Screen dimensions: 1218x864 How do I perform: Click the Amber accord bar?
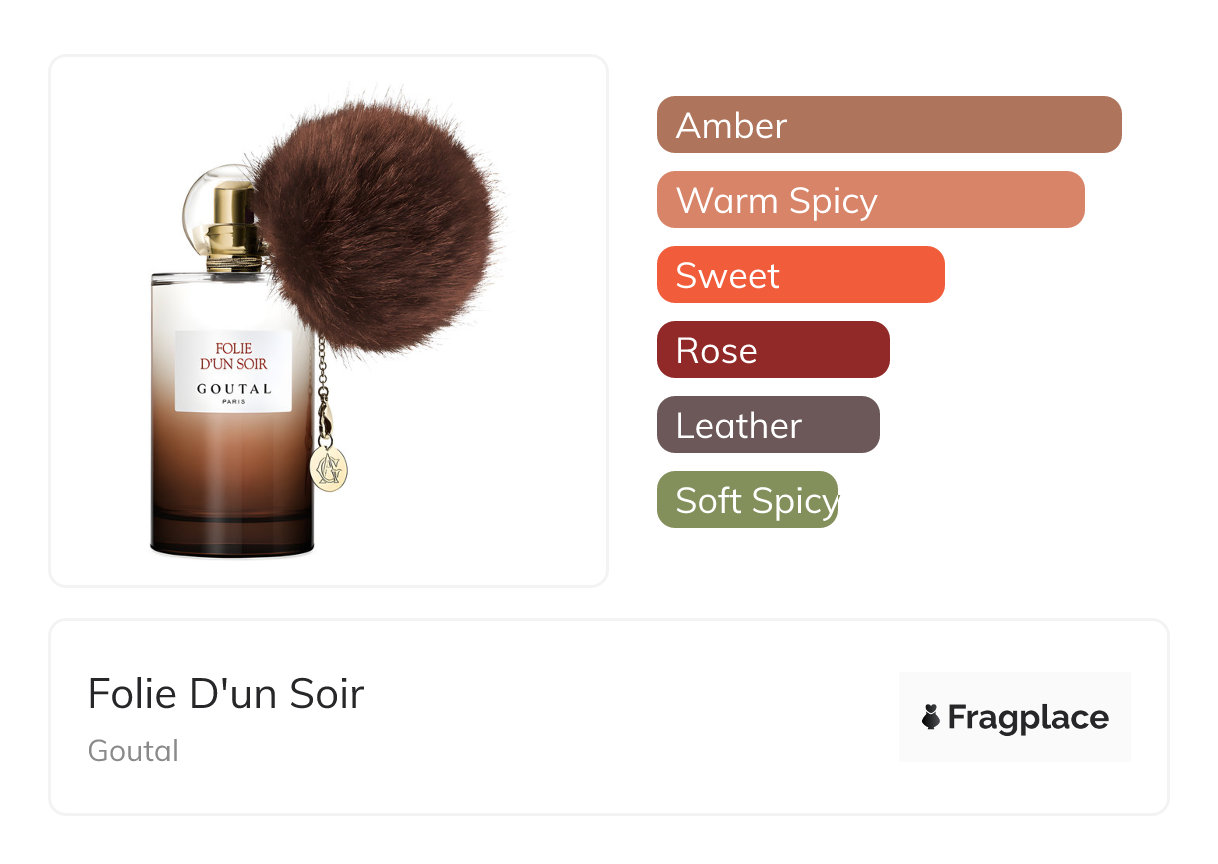pyautogui.click(x=889, y=125)
